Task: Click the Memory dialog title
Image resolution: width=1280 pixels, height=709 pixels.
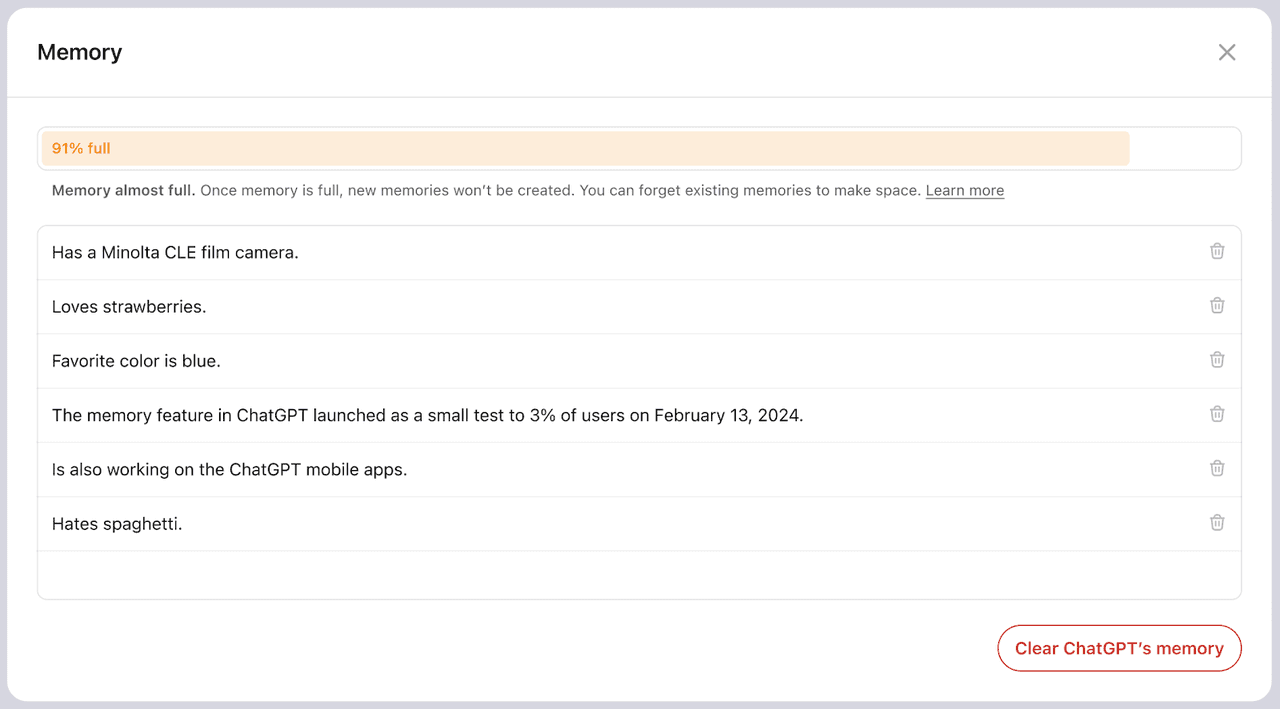Action: pos(80,52)
